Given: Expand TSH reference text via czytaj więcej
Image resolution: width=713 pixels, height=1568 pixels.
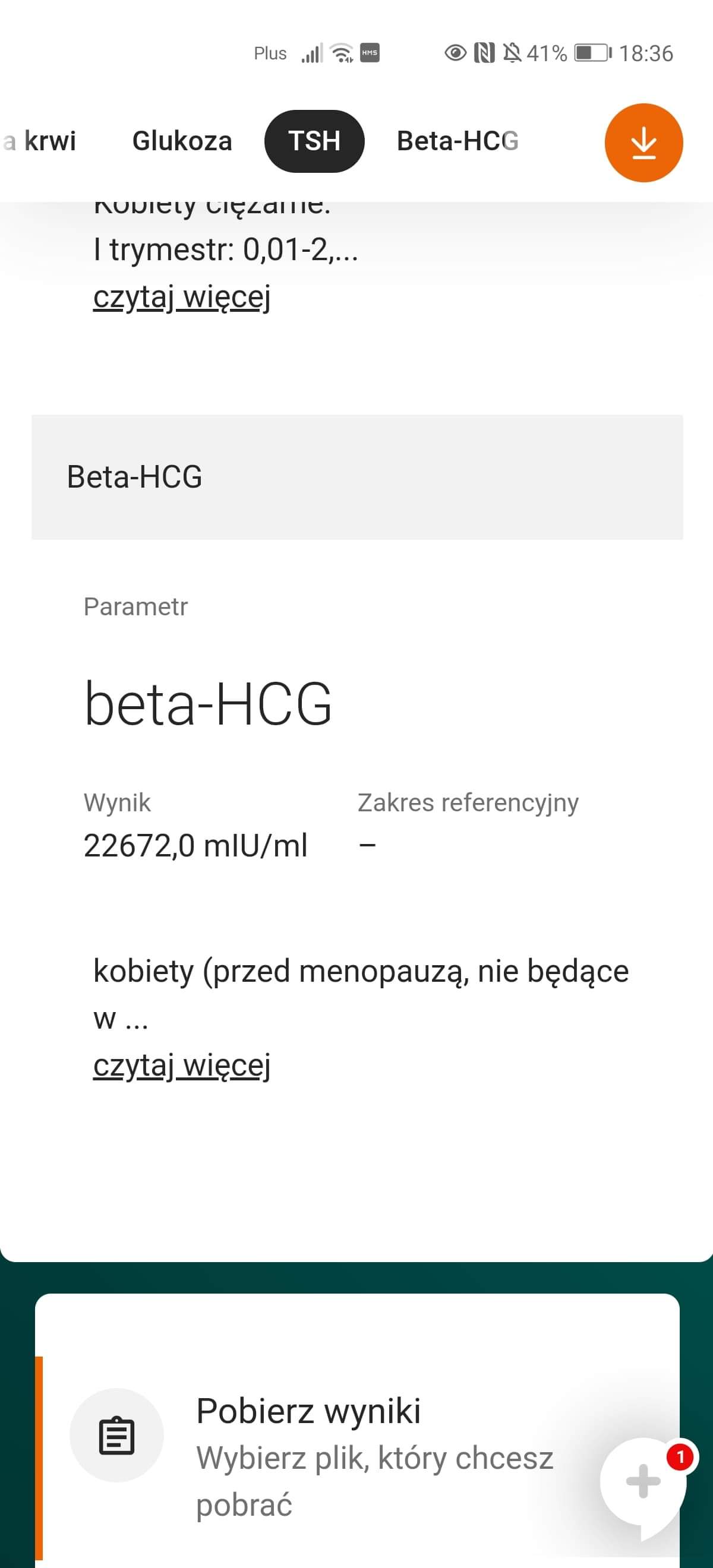Looking at the screenshot, I should (x=181, y=298).
